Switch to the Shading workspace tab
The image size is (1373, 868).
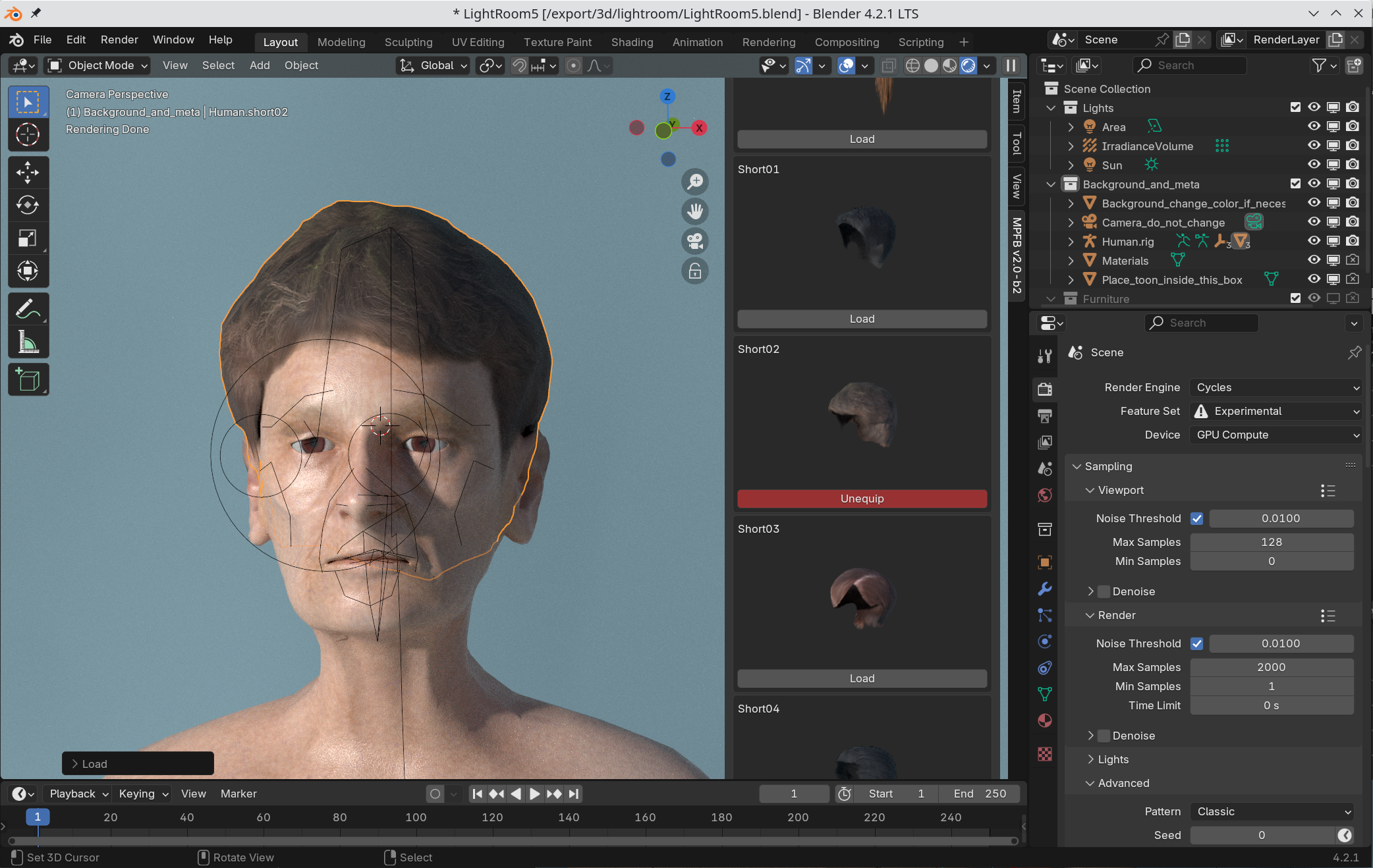(x=632, y=42)
